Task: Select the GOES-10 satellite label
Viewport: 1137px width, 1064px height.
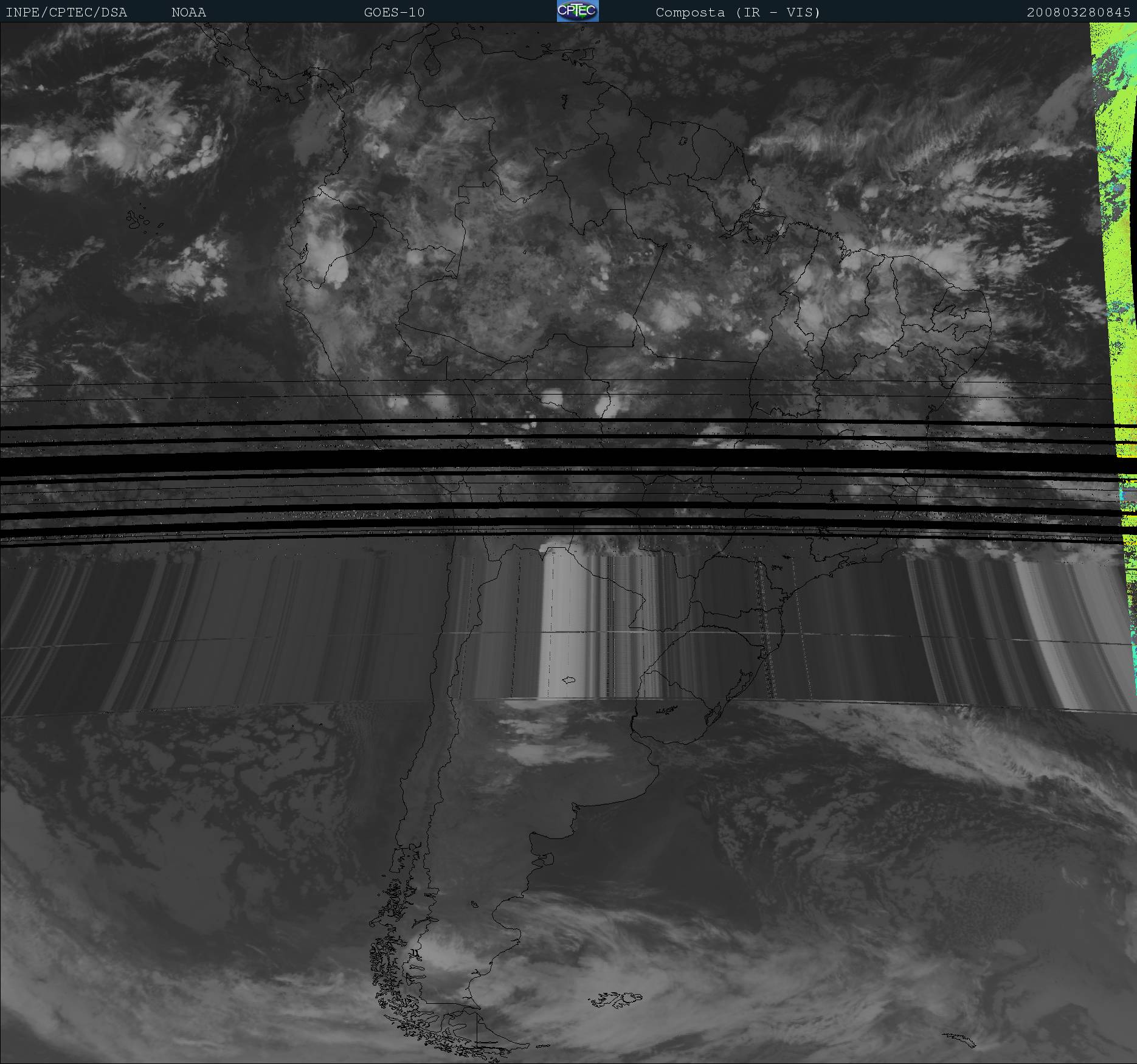Action: coord(394,12)
